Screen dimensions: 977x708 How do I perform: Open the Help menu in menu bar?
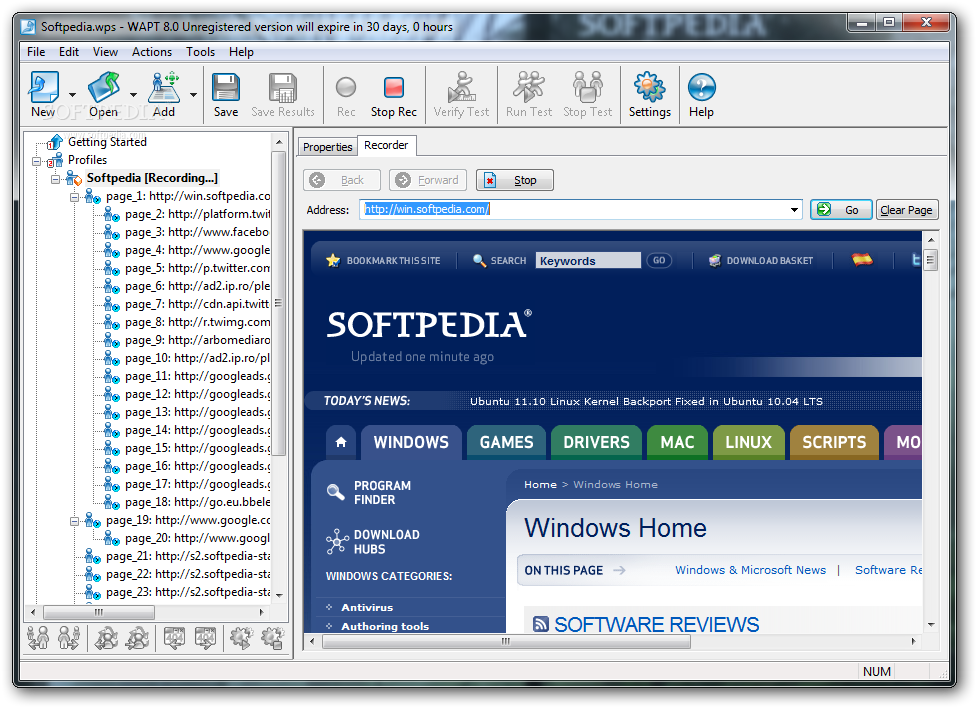241,52
